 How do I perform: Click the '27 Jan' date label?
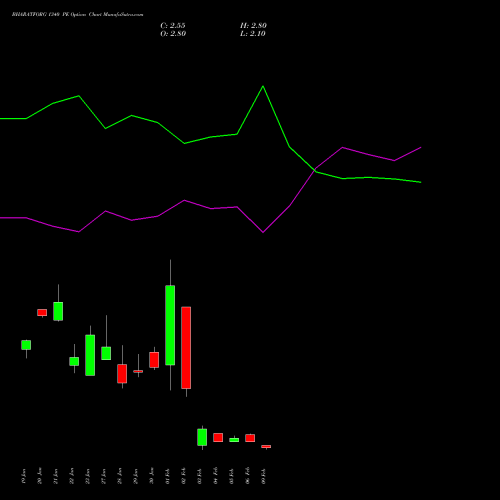[104, 476]
